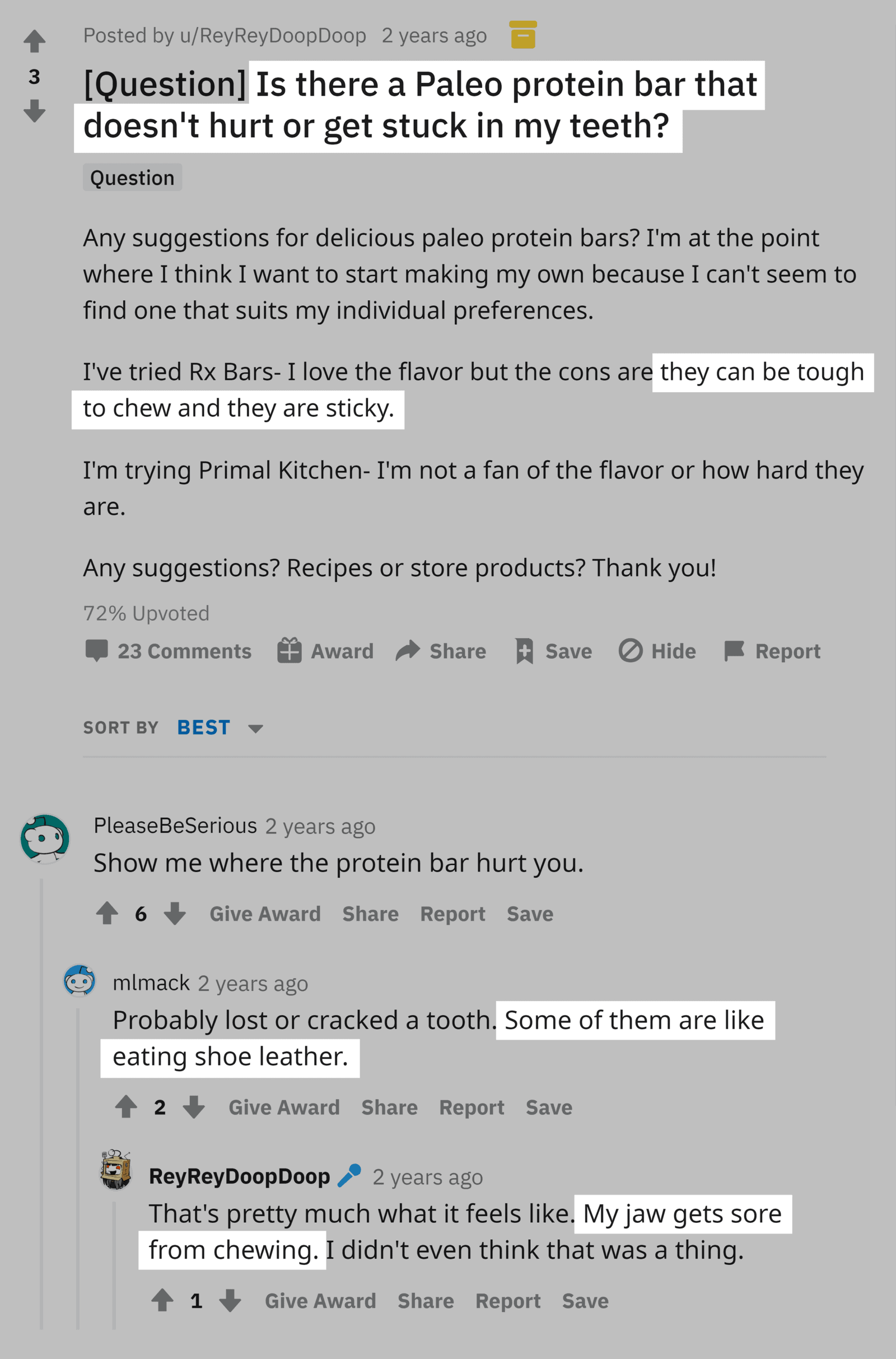The image size is (896, 1359).
Task: Click the Question flair tag
Action: coord(132,178)
